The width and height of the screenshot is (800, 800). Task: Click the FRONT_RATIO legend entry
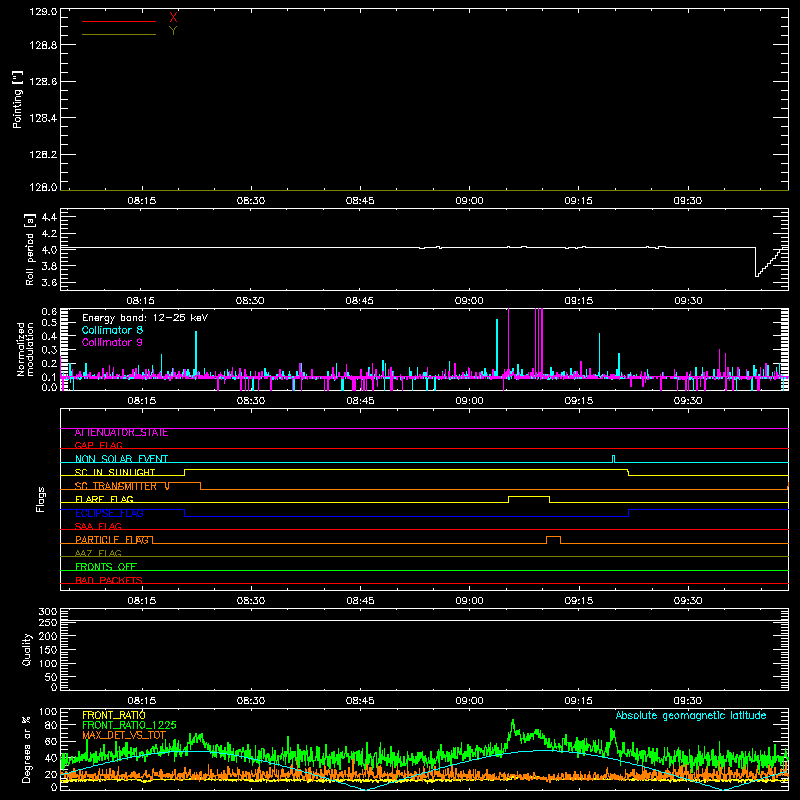(x=114, y=715)
